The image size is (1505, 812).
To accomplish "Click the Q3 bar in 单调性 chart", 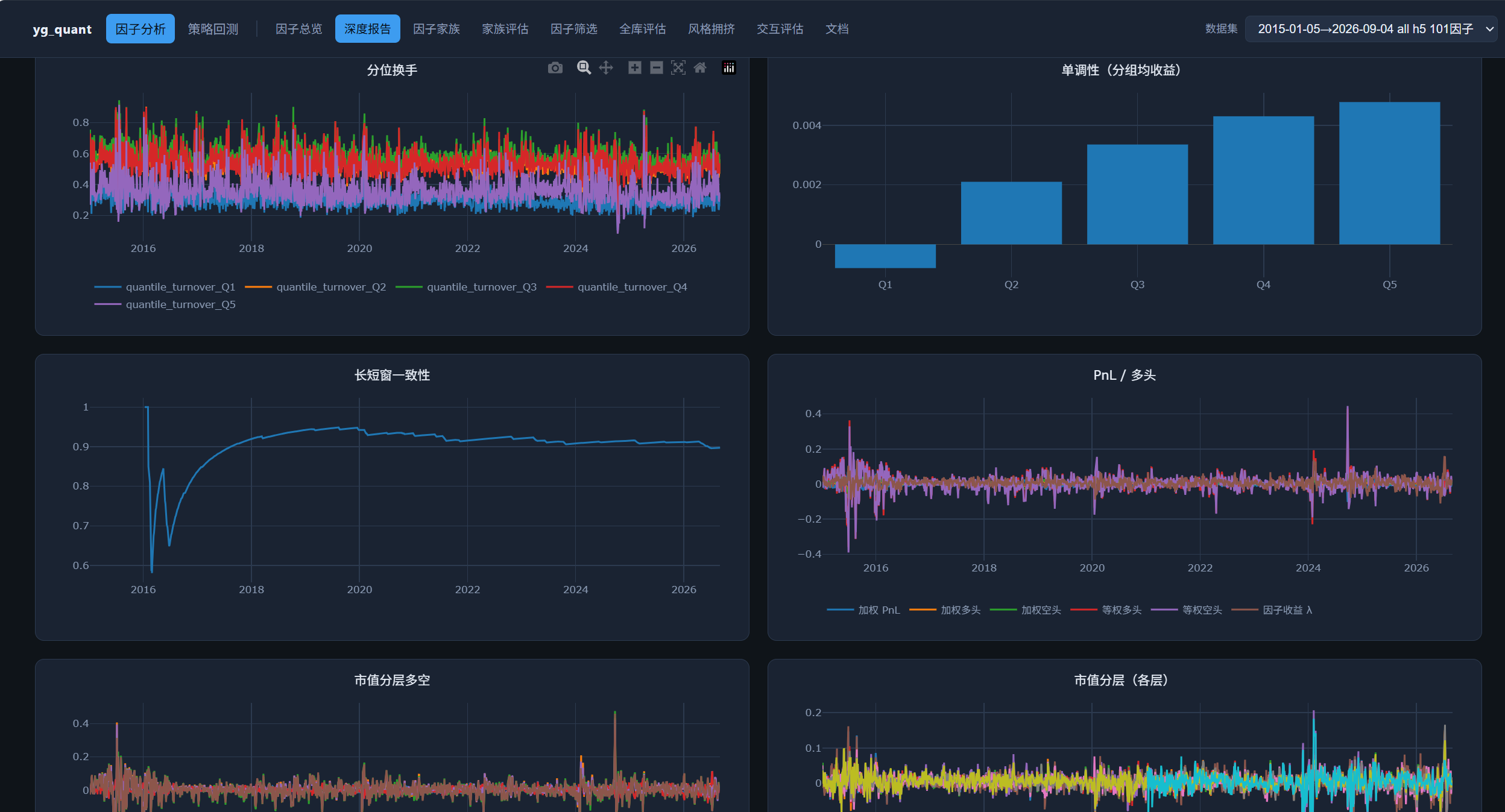I will tap(1137, 194).
